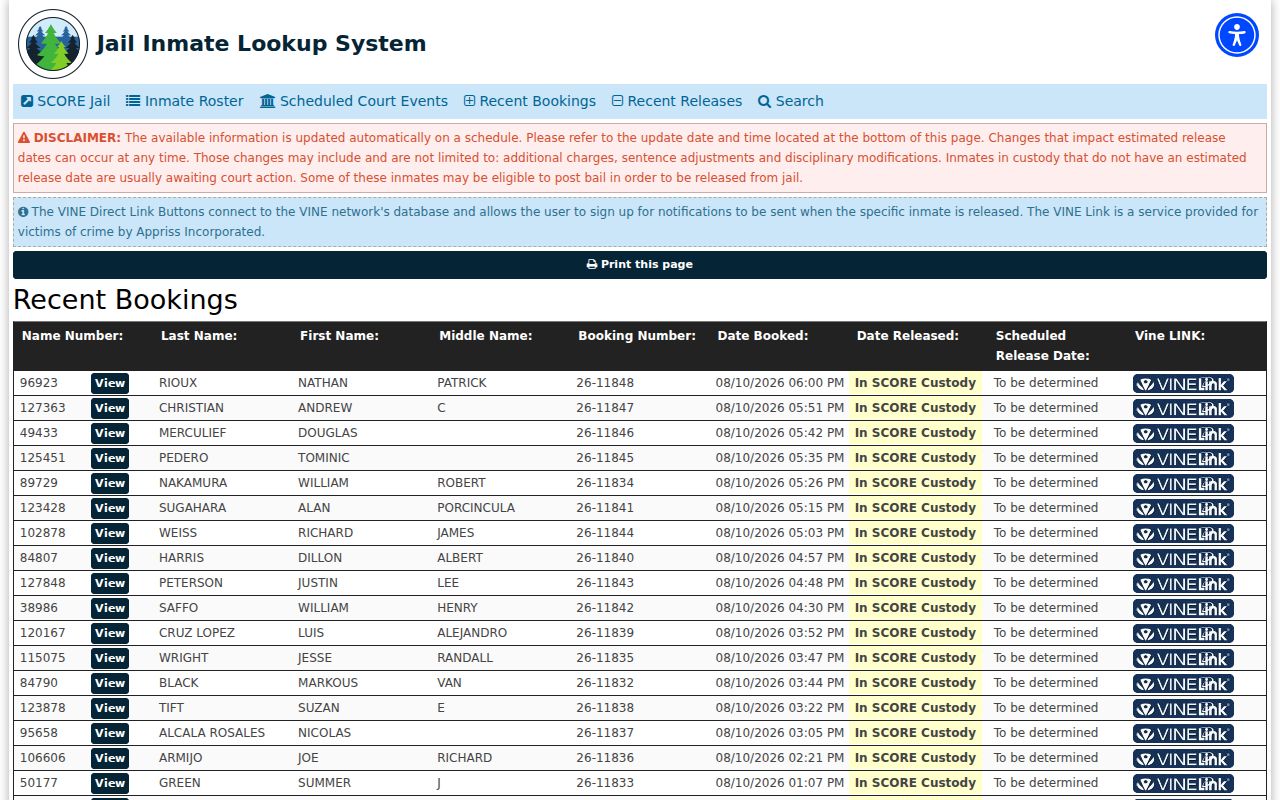View record for SUGAHARA, number 123428

coord(110,508)
